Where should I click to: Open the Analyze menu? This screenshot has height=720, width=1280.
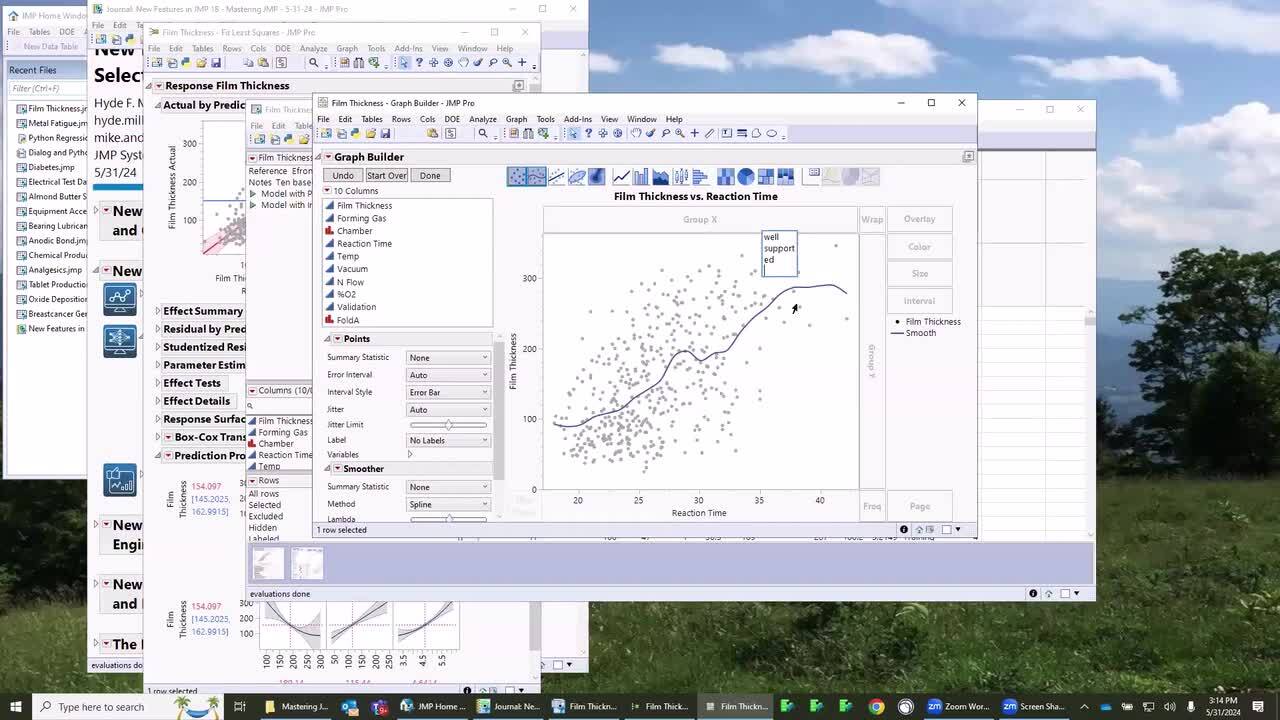pos(482,119)
